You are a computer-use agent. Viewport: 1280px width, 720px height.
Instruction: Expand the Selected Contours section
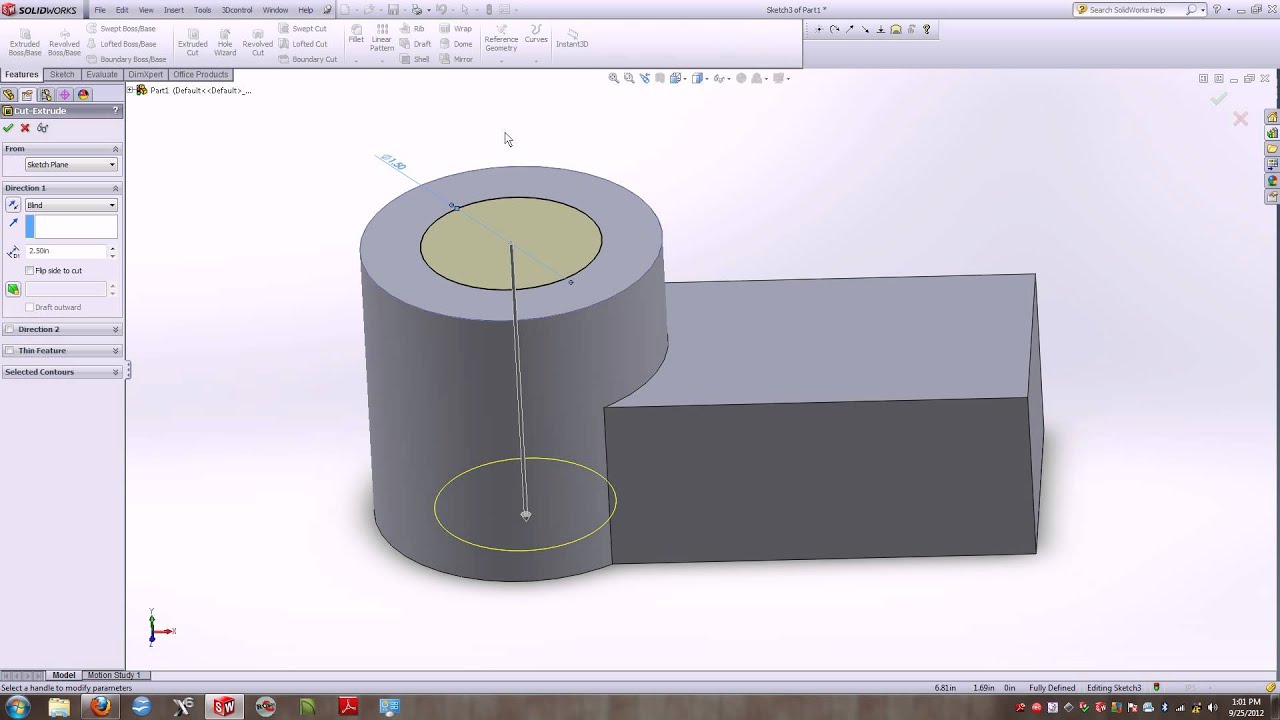(115, 372)
